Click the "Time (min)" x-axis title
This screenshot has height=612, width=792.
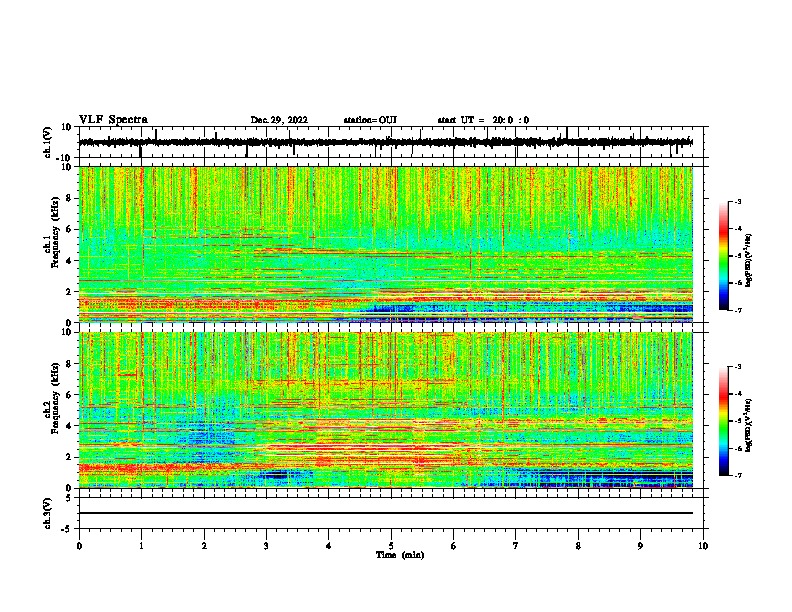point(400,555)
